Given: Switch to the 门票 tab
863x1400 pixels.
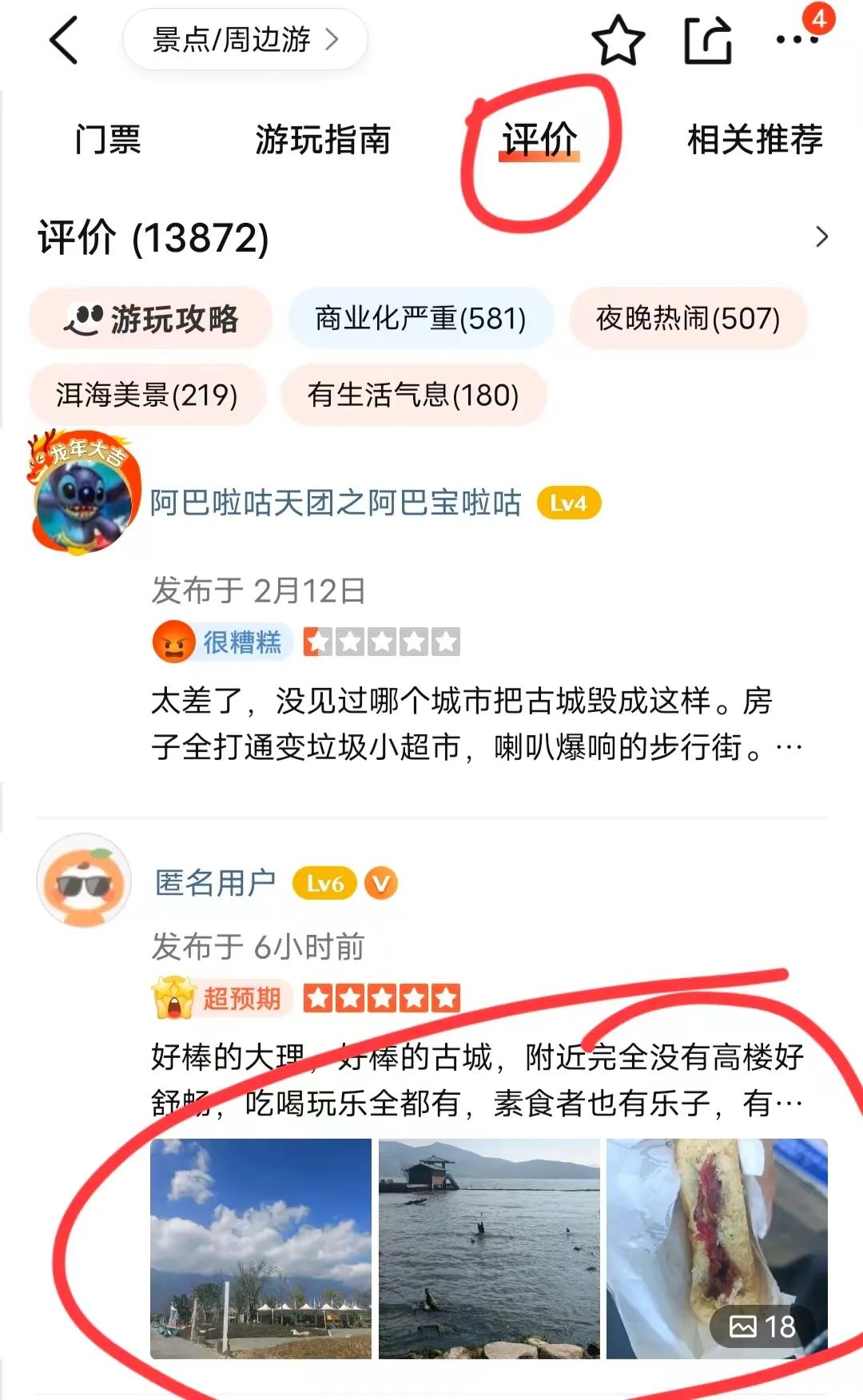Looking at the screenshot, I should (108, 140).
